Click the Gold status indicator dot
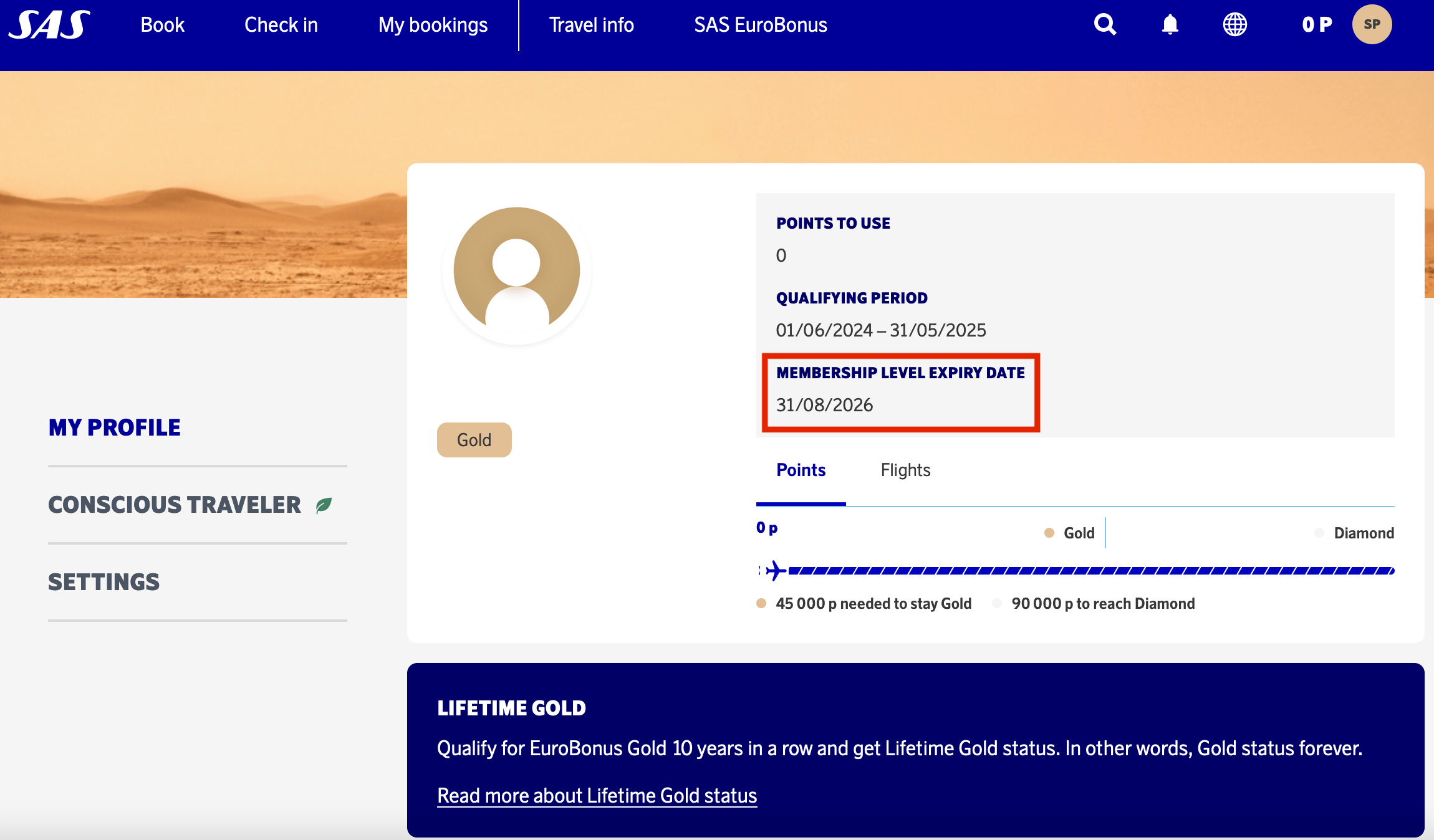The width and height of the screenshot is (1434, 840). click(1049, 533)
